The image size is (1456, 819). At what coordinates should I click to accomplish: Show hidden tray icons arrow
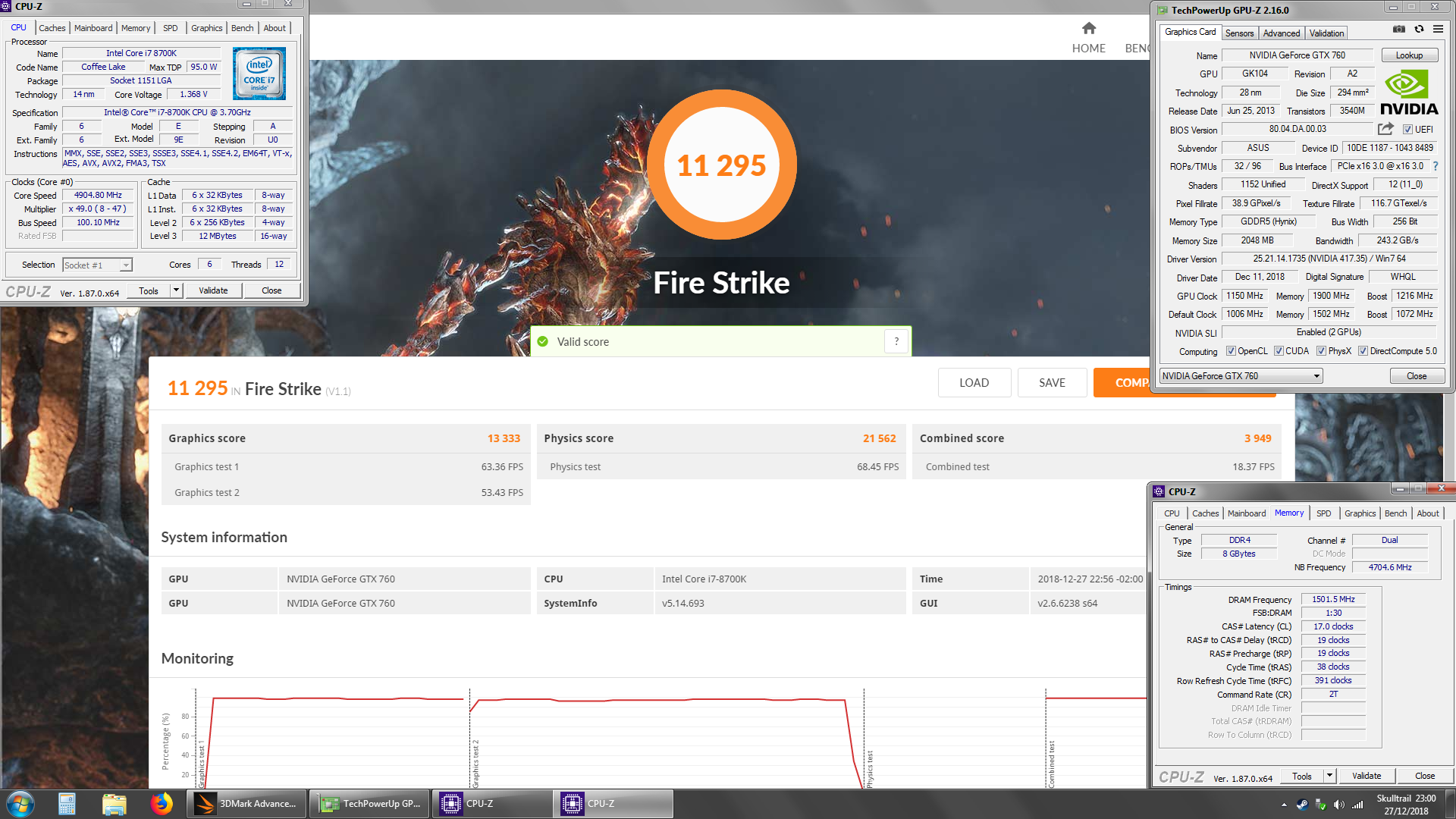coord(1284,805)
